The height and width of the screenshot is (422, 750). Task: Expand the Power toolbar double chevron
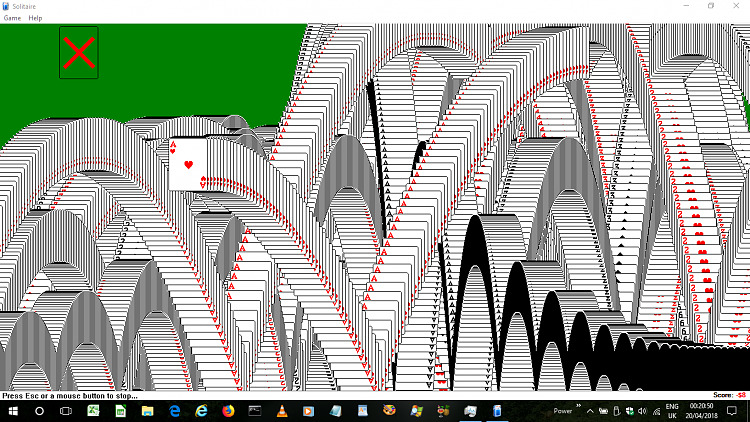tap(578, 406)
